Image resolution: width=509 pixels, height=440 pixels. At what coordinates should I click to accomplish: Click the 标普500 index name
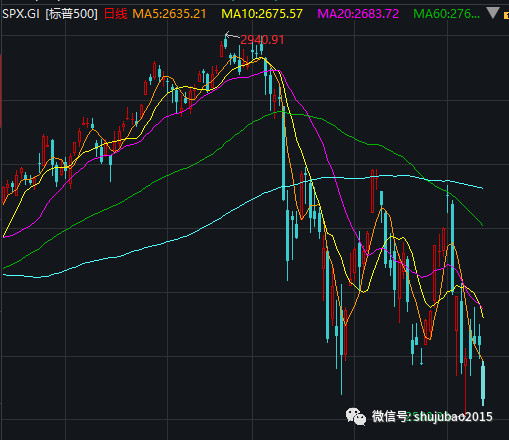(x=72, y=14)
